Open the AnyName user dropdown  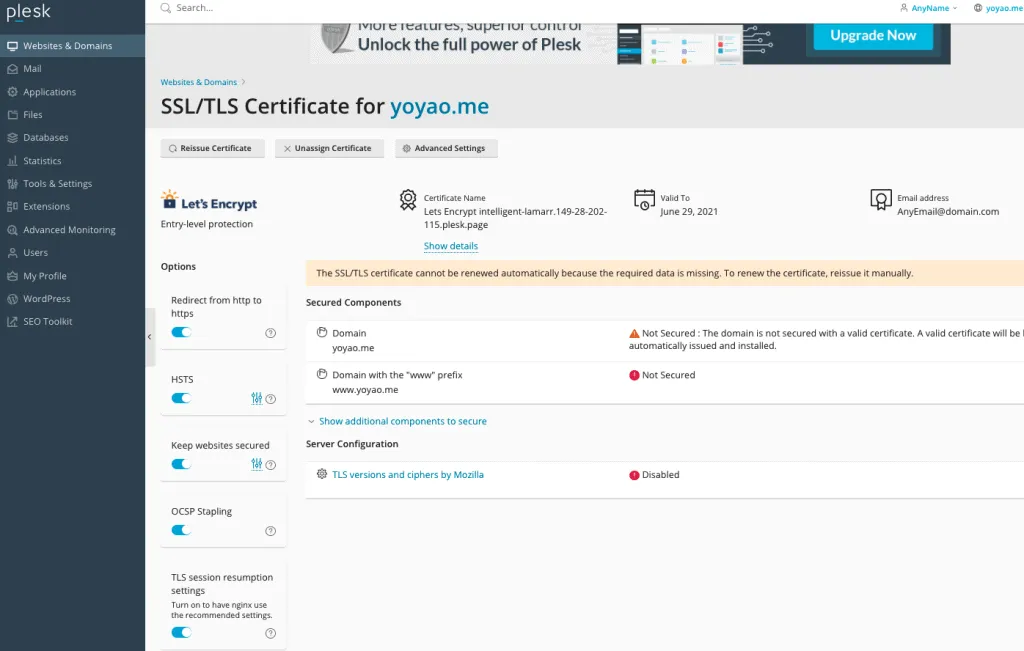pyautogui.click(x=925, y=8)
